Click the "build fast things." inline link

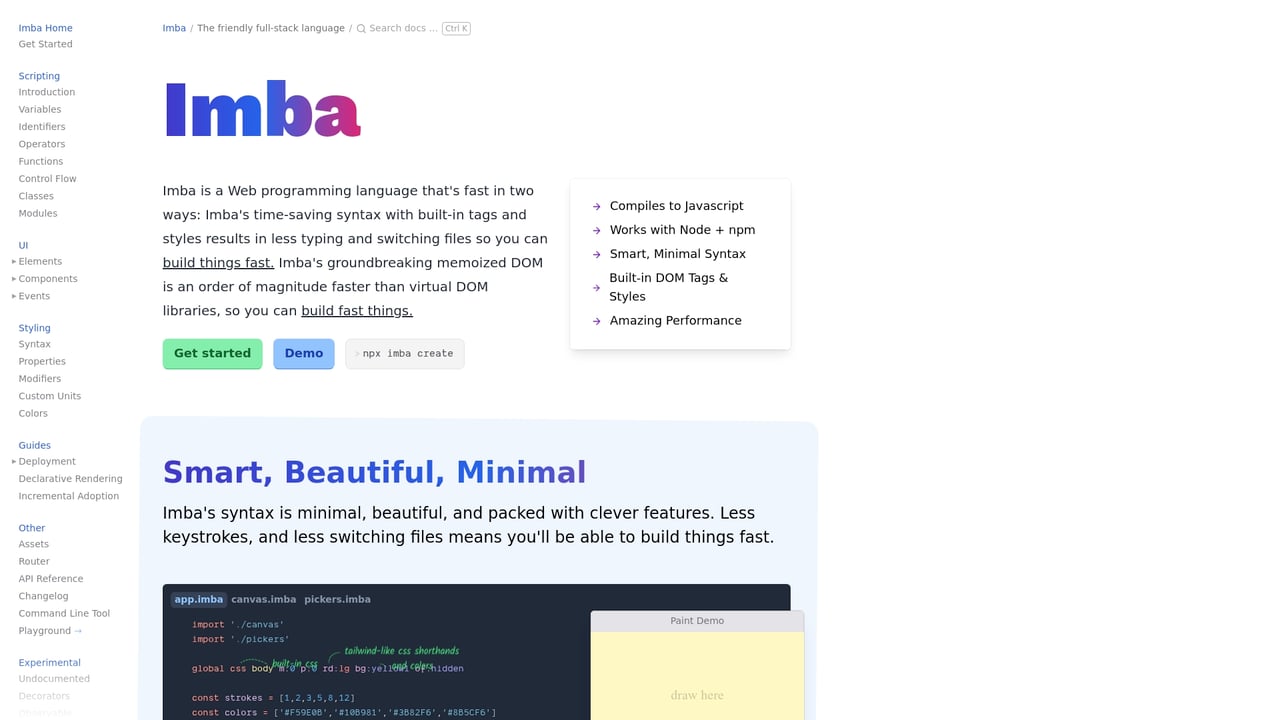point(356,310)
